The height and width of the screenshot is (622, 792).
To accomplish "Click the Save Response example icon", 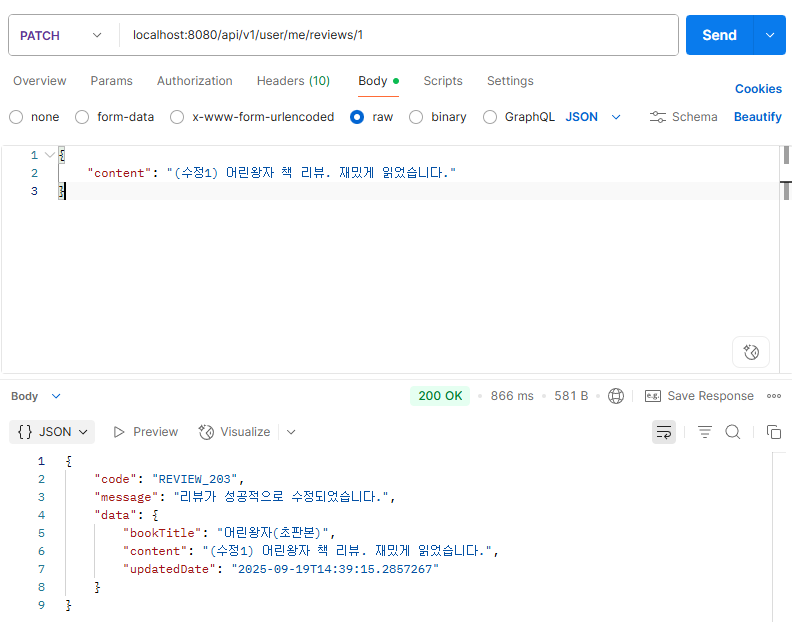I will (x=653, y=396).
